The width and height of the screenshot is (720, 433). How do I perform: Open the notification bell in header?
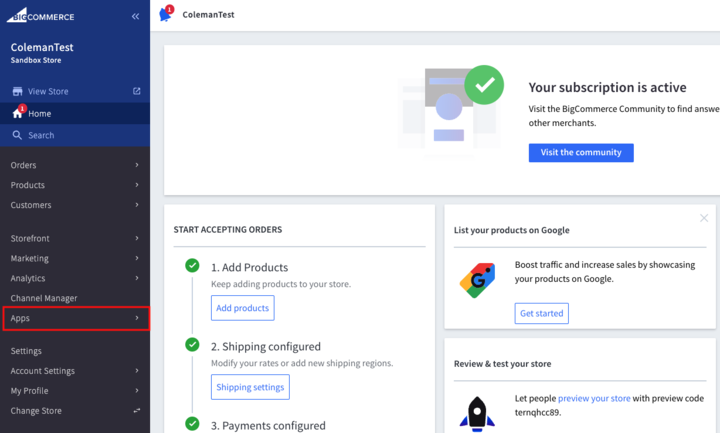tap(166, 14)
